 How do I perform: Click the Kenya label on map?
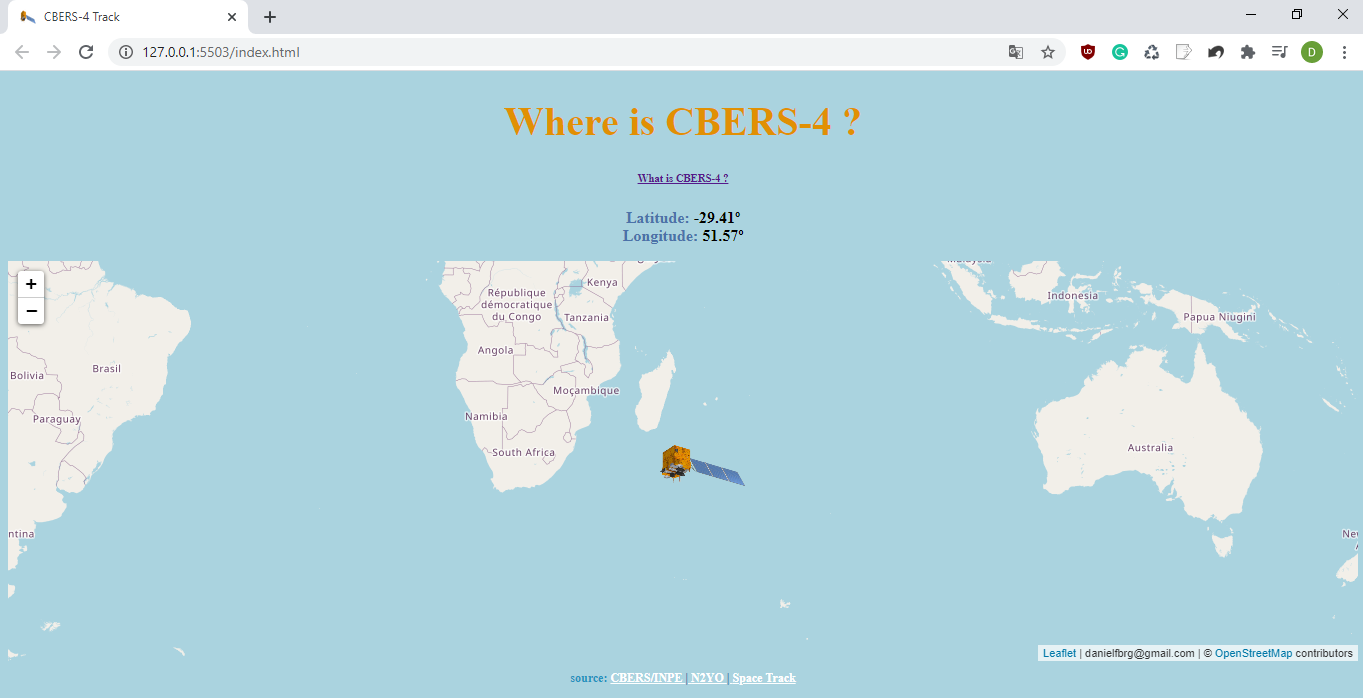[x=602, y=283]
